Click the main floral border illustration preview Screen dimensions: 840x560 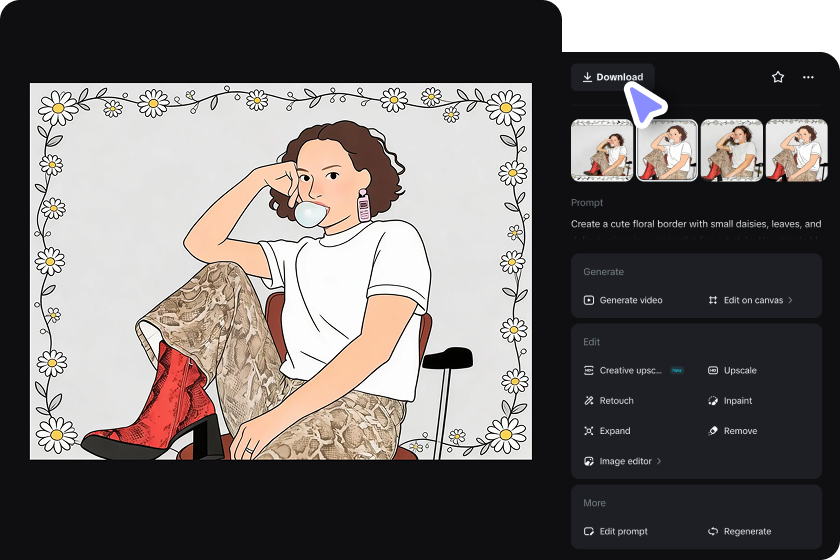pos(281,271)
